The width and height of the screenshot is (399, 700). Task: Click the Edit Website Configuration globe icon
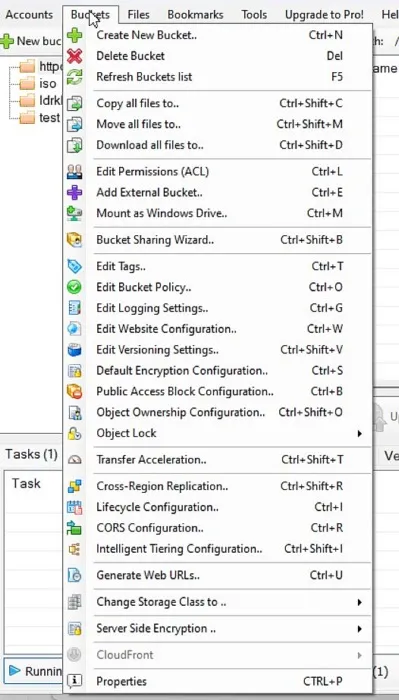(75, 329)
